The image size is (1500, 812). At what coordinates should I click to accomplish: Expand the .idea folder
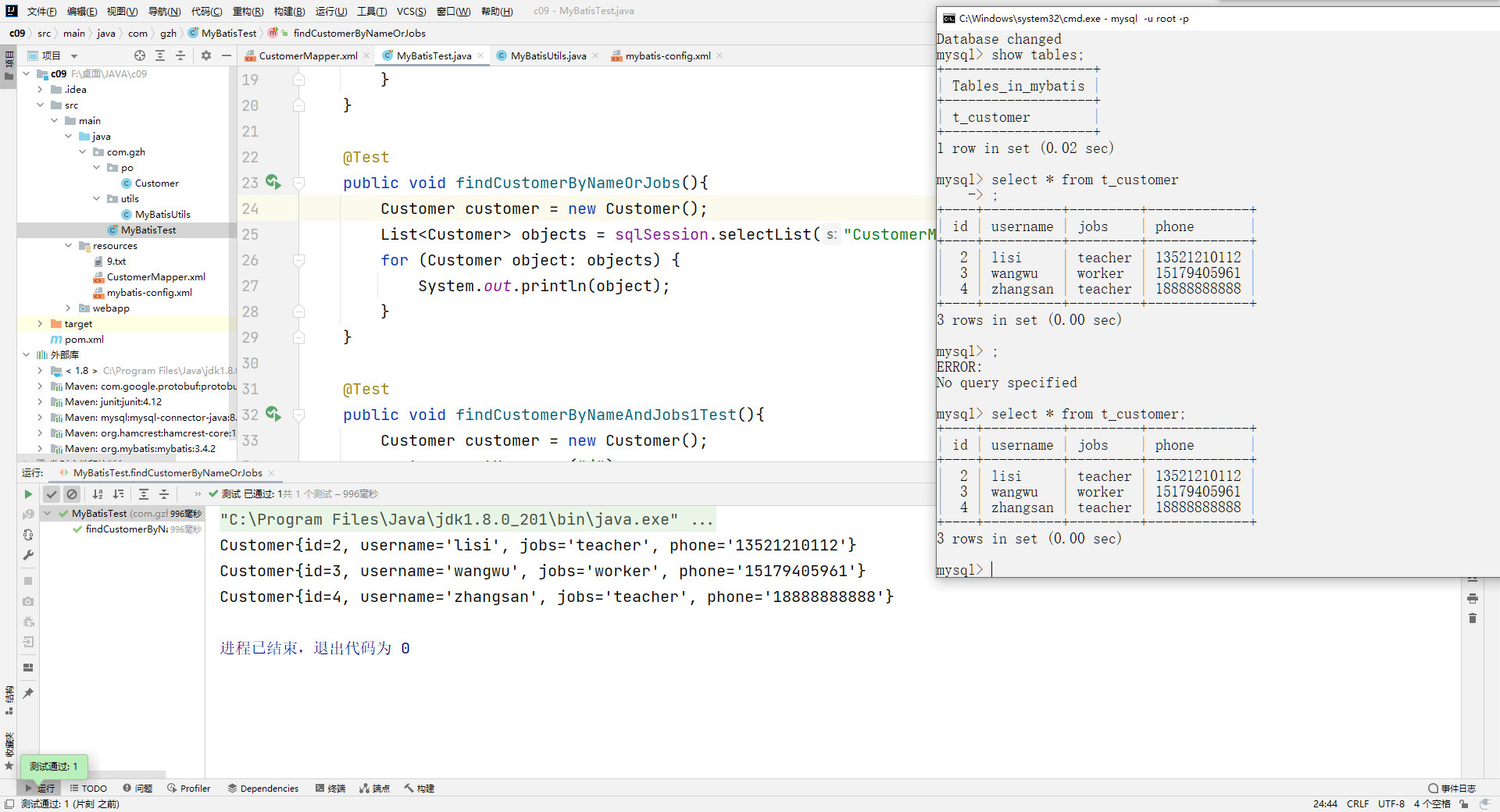[x=41, y=90]
